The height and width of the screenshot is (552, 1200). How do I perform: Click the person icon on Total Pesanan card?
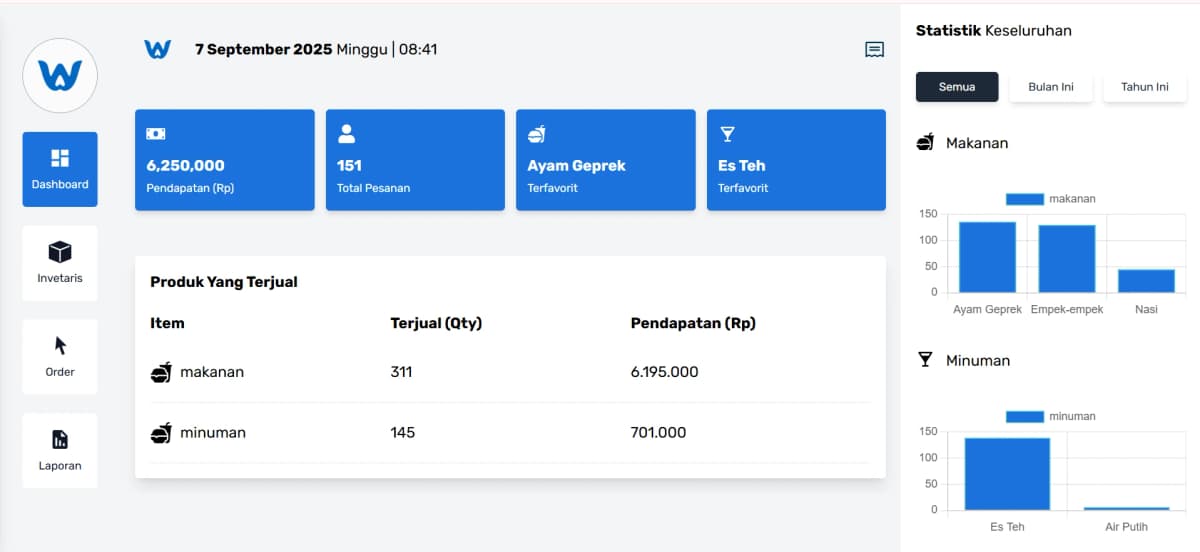click(x=347, y=134)
